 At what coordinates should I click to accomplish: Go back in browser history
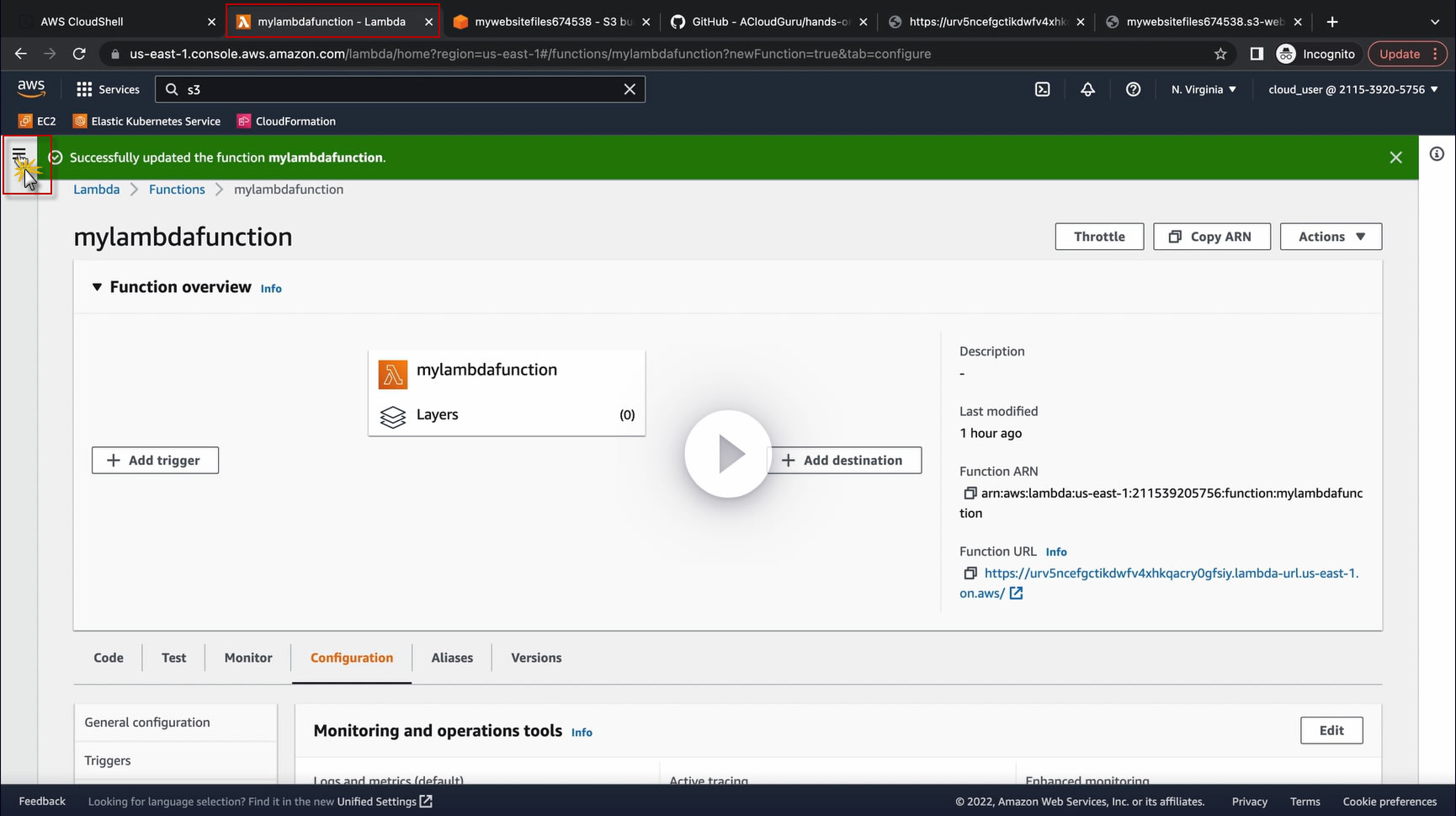click(x=21, y=54)
